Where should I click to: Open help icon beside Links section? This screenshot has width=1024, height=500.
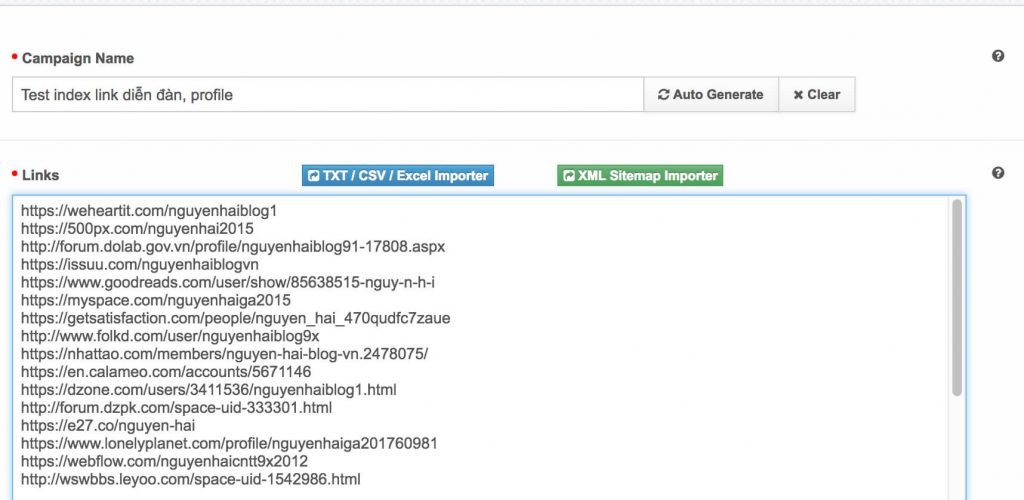pos(997,173)
